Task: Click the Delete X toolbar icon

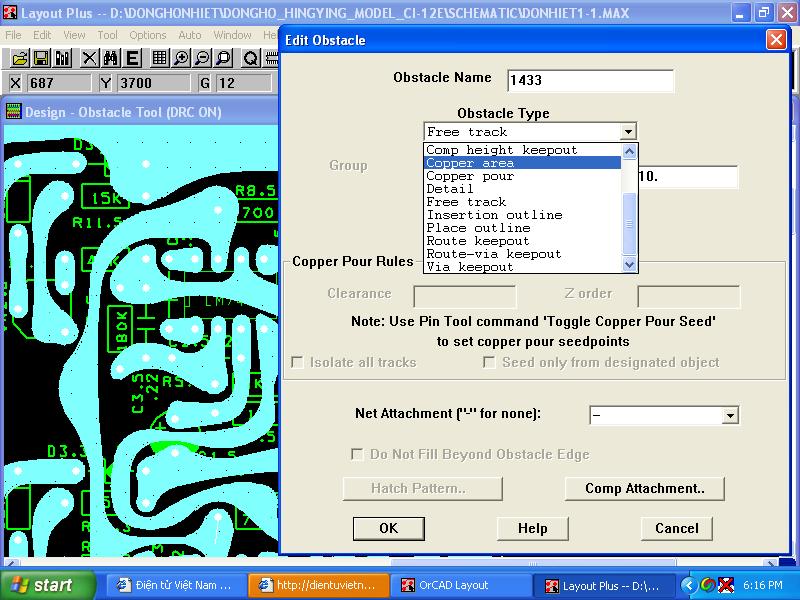Action: tap(89, 59)
